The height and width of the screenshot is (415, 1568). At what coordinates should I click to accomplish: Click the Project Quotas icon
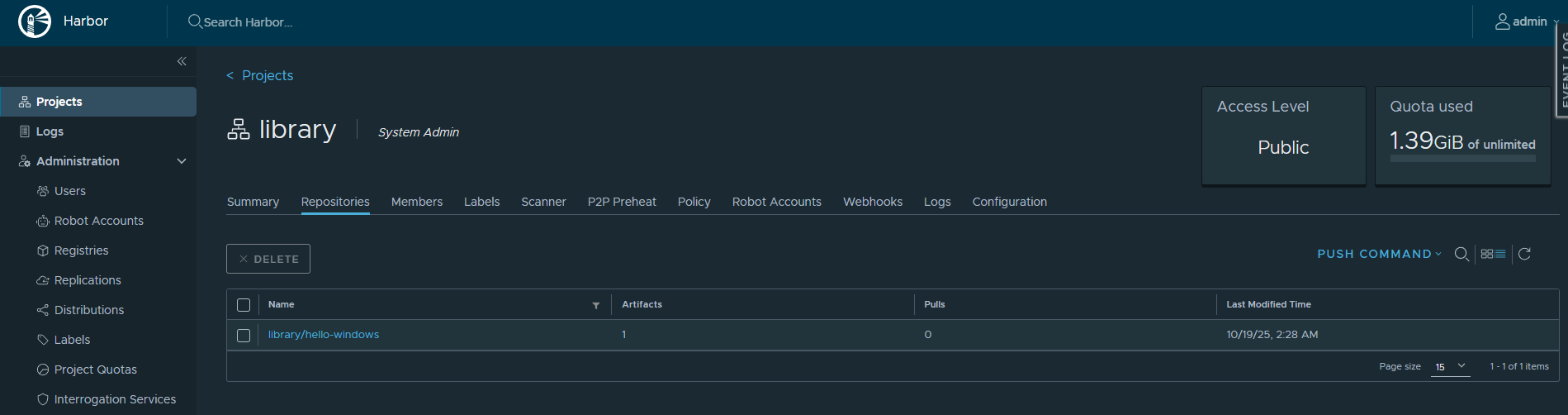43,370
